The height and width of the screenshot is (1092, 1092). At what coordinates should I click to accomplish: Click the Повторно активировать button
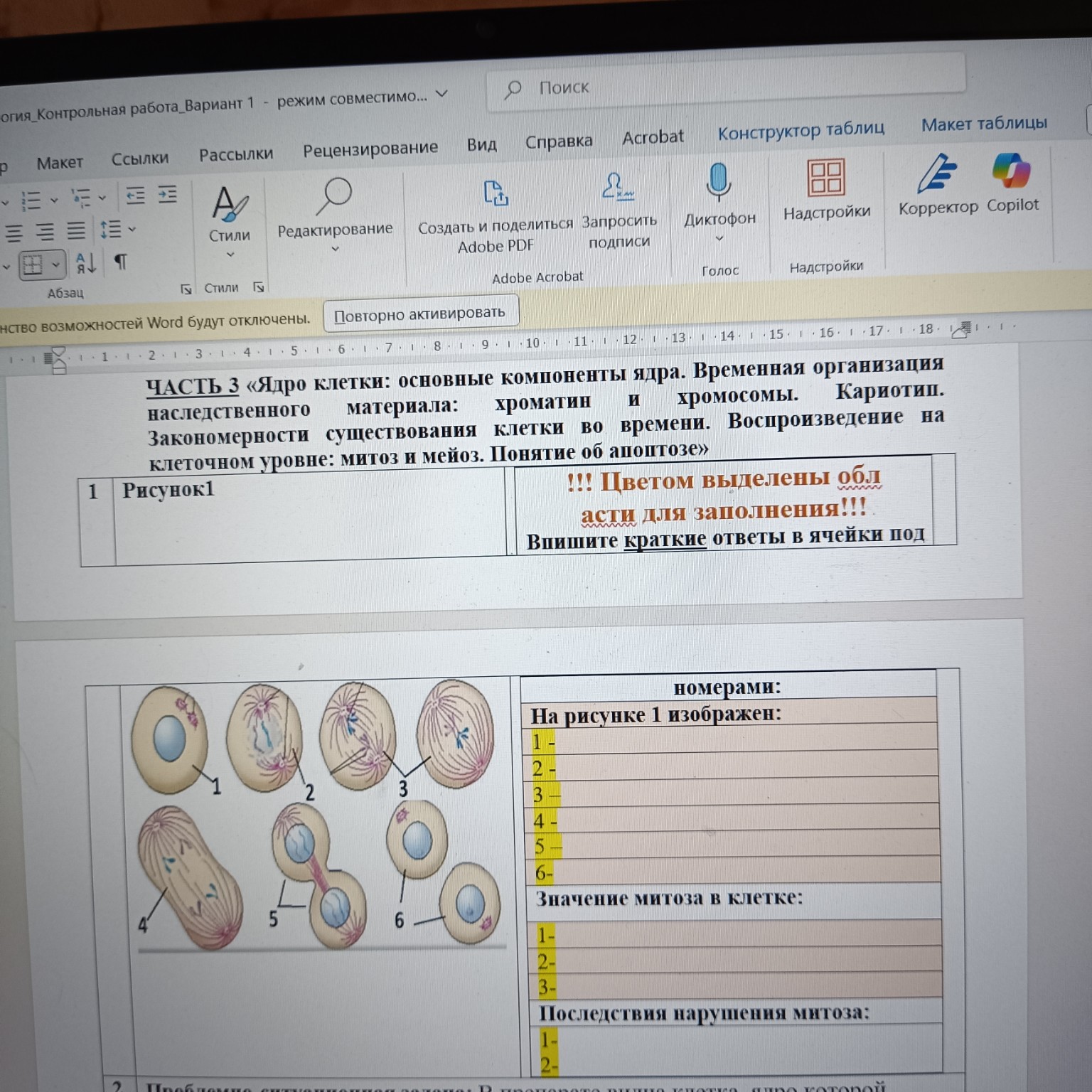pos(419,314)
